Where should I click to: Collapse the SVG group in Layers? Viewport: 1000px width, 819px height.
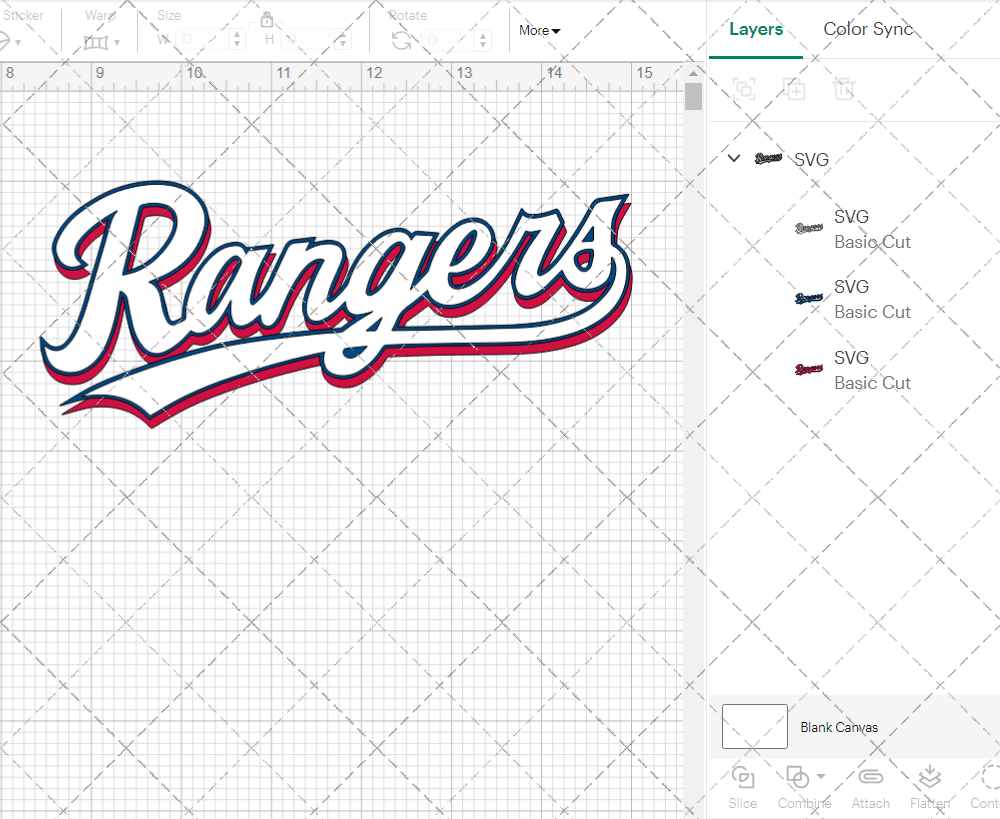[x=734, y=158]
